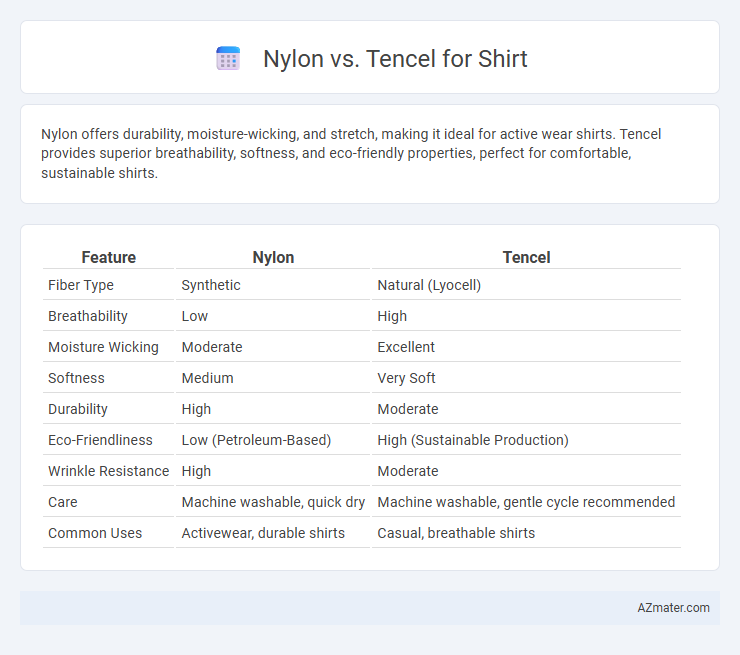The width and height of the screenshot is (740, 655).
Task: Select the 'Natural (Lyocell)' cell
Action: pos(429,285)
